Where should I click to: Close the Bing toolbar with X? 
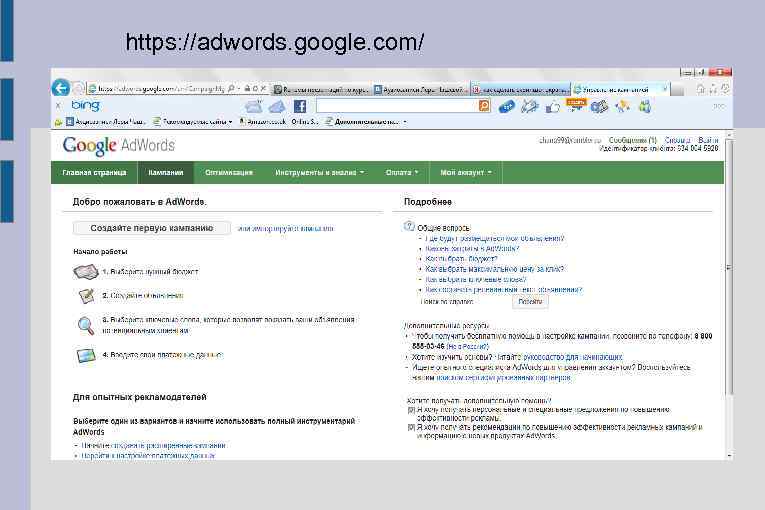click(x=58, y=105)
